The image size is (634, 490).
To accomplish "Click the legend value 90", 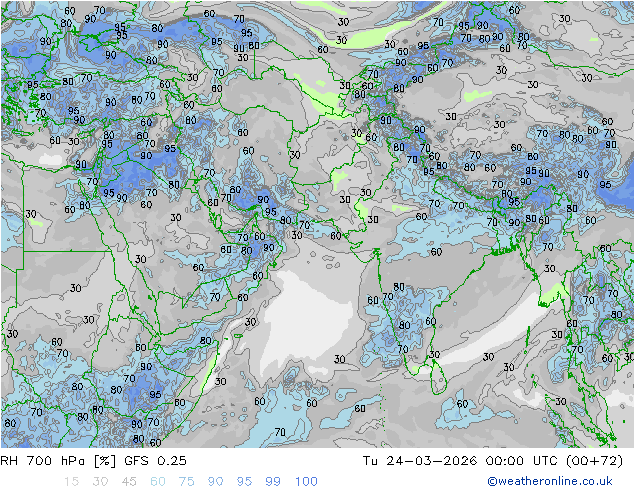I will pos(216,482).
